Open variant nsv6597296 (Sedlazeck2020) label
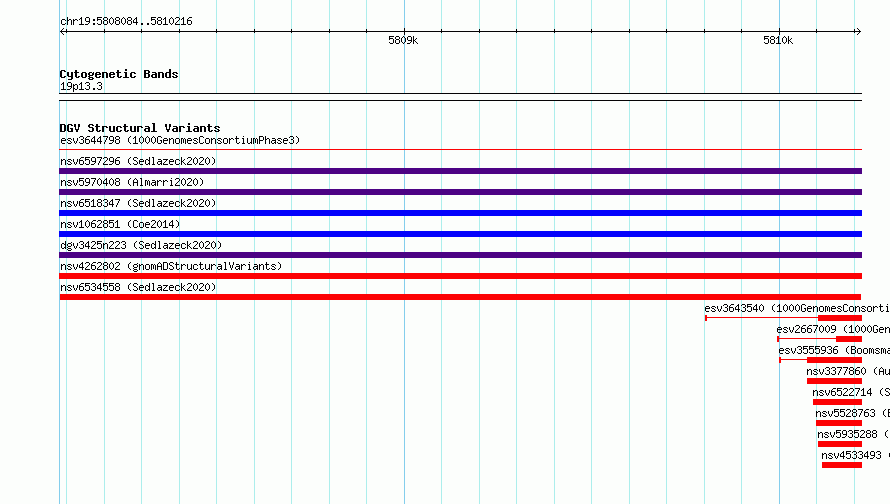The width and height of the screenshot is (890, 504). (x=138, y=161)
